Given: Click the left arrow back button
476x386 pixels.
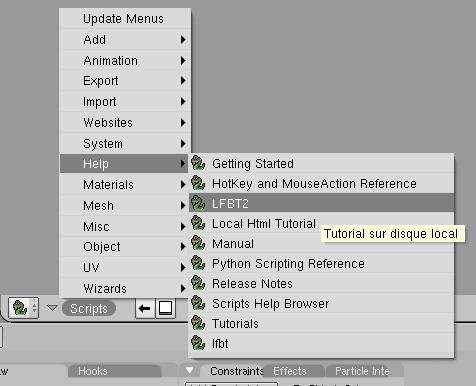Looking at the screenshot, I should [144, 308].
